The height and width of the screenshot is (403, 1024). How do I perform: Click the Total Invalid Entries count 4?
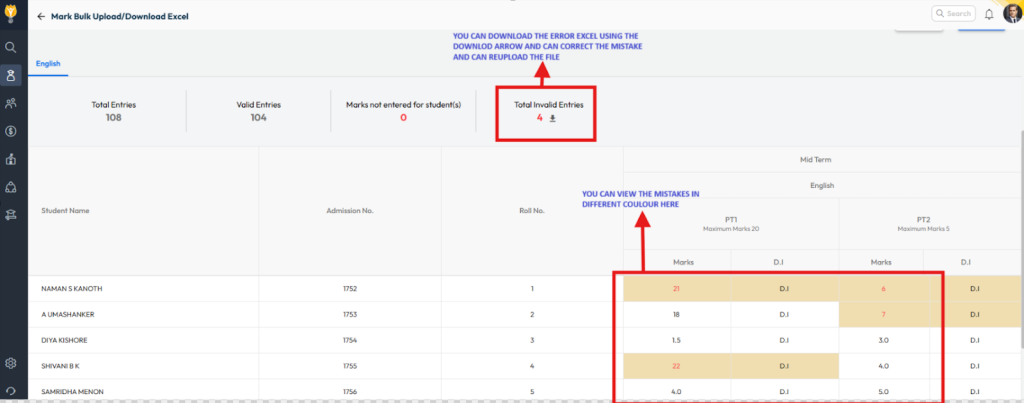pos(539,118)
